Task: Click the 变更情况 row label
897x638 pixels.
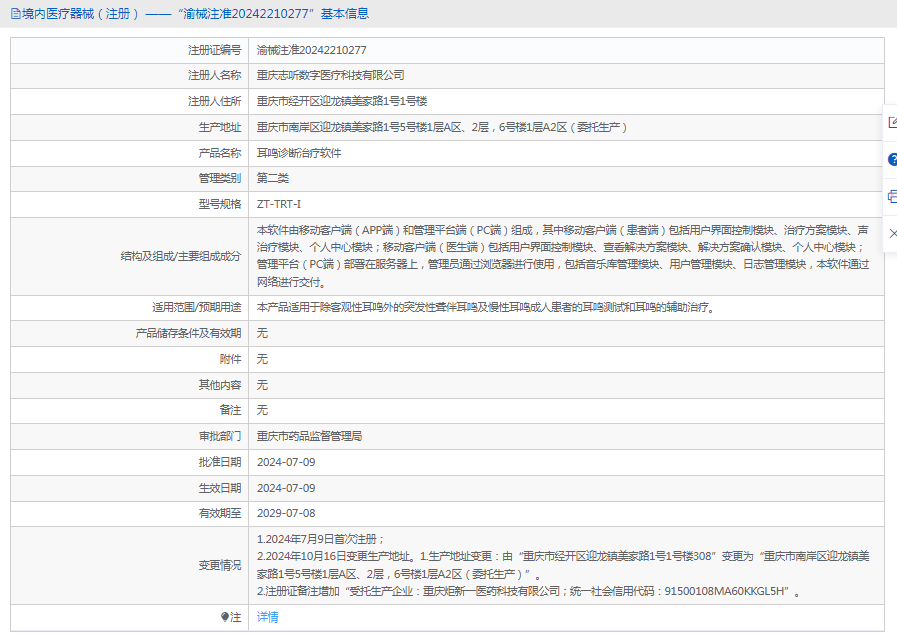Action: tap(220, 565)
